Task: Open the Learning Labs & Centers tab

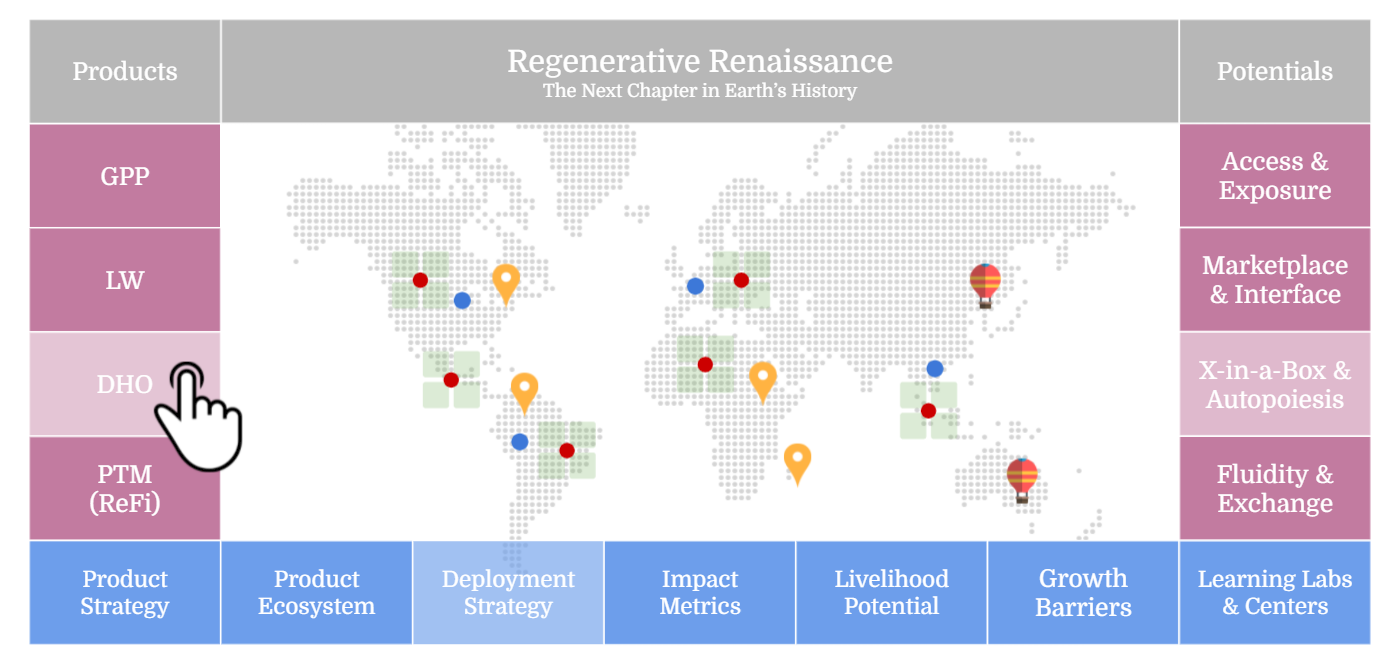Action: (x=1275, y=592)
